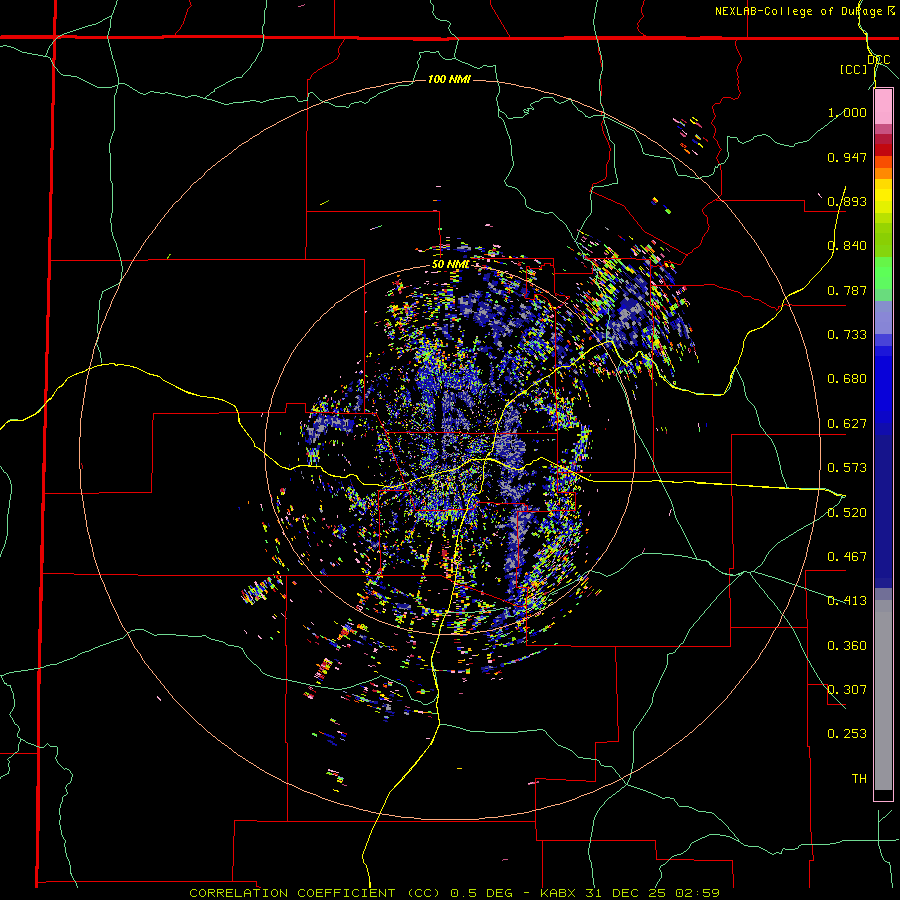Click the 1.000 value on the color scale
This screenshot has height=900, width=900.
coord(847,112)
